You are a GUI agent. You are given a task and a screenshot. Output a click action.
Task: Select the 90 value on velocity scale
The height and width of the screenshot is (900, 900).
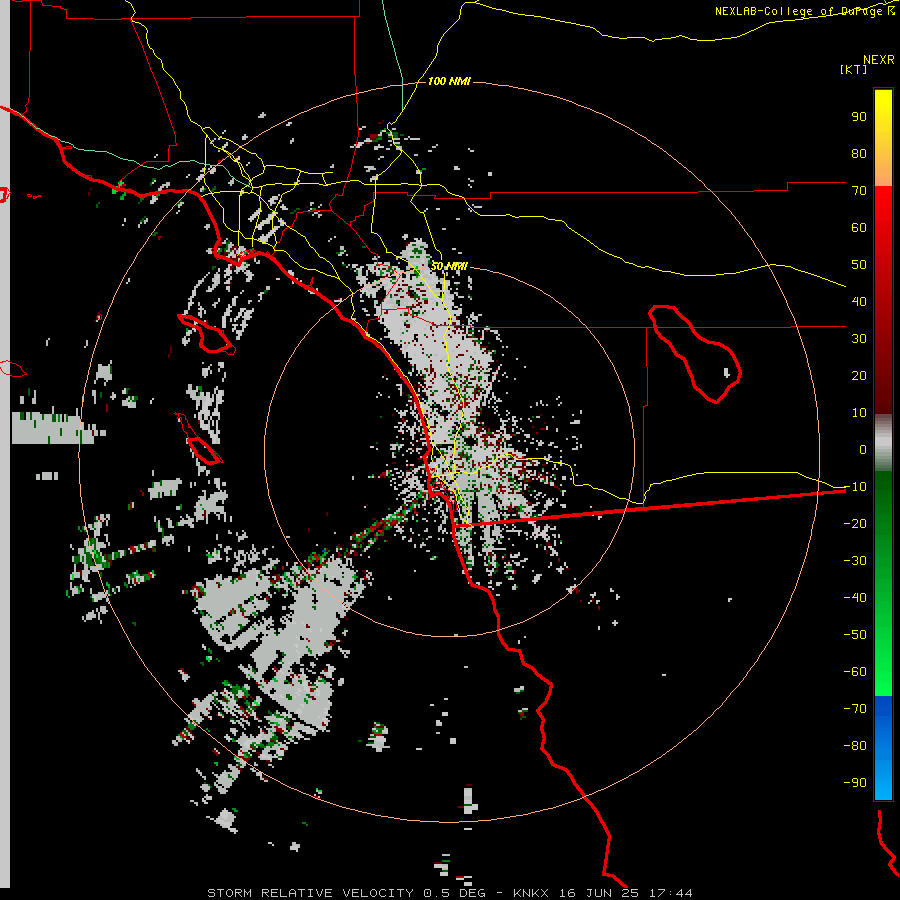click(859, 117)
